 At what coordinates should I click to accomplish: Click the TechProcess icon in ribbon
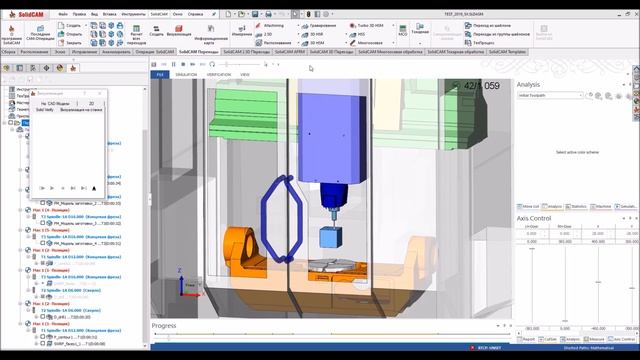point(468,42)
